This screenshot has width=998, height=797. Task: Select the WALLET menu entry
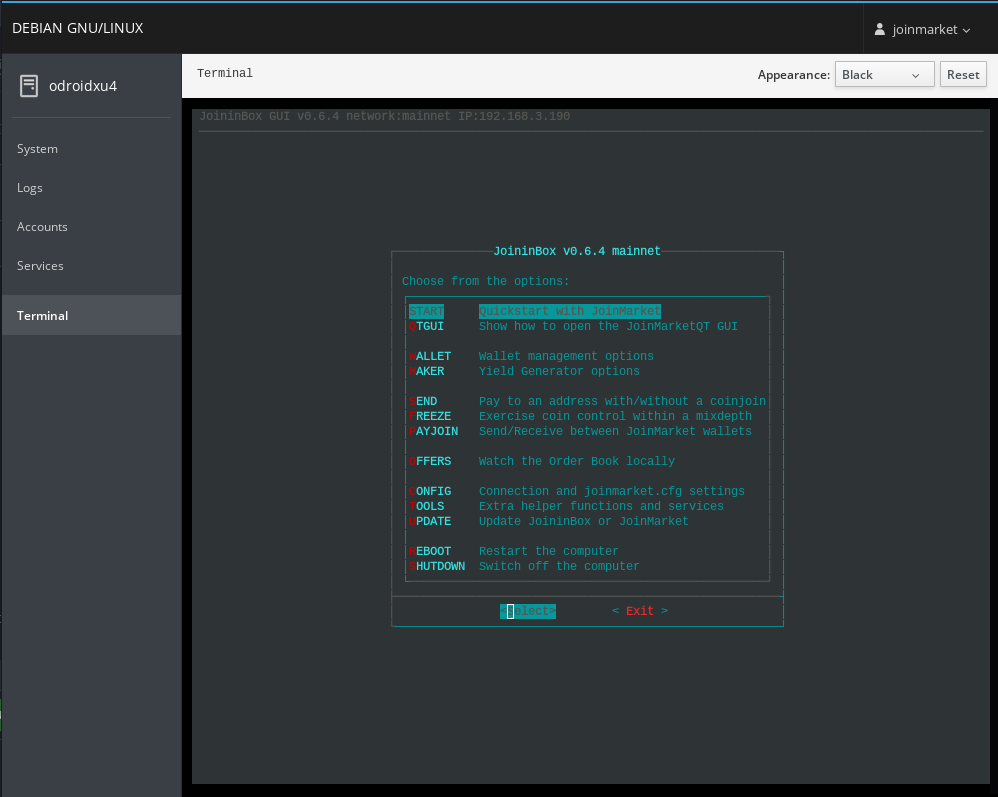coord(430,356)
